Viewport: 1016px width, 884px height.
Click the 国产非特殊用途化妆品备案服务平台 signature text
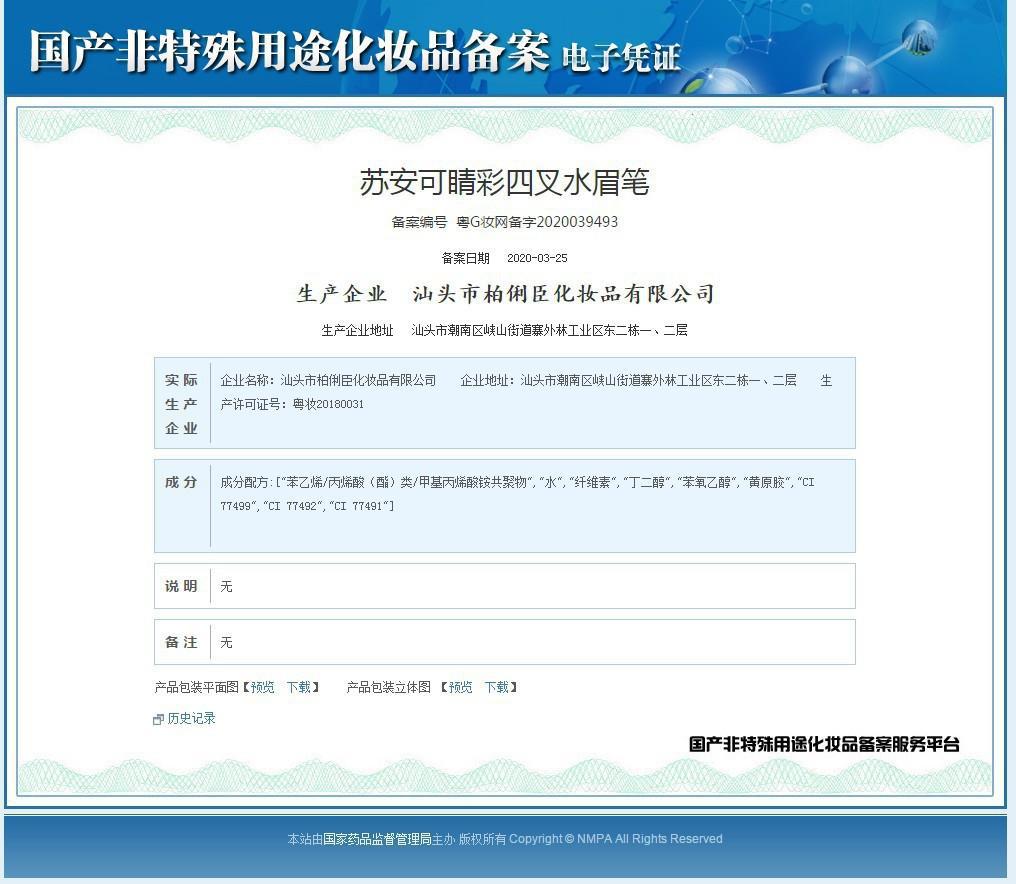(x=824, y=744)
